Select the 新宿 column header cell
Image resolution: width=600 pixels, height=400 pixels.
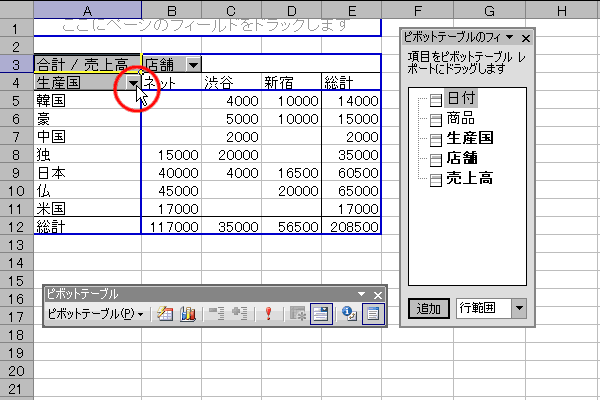pos(292,82)
